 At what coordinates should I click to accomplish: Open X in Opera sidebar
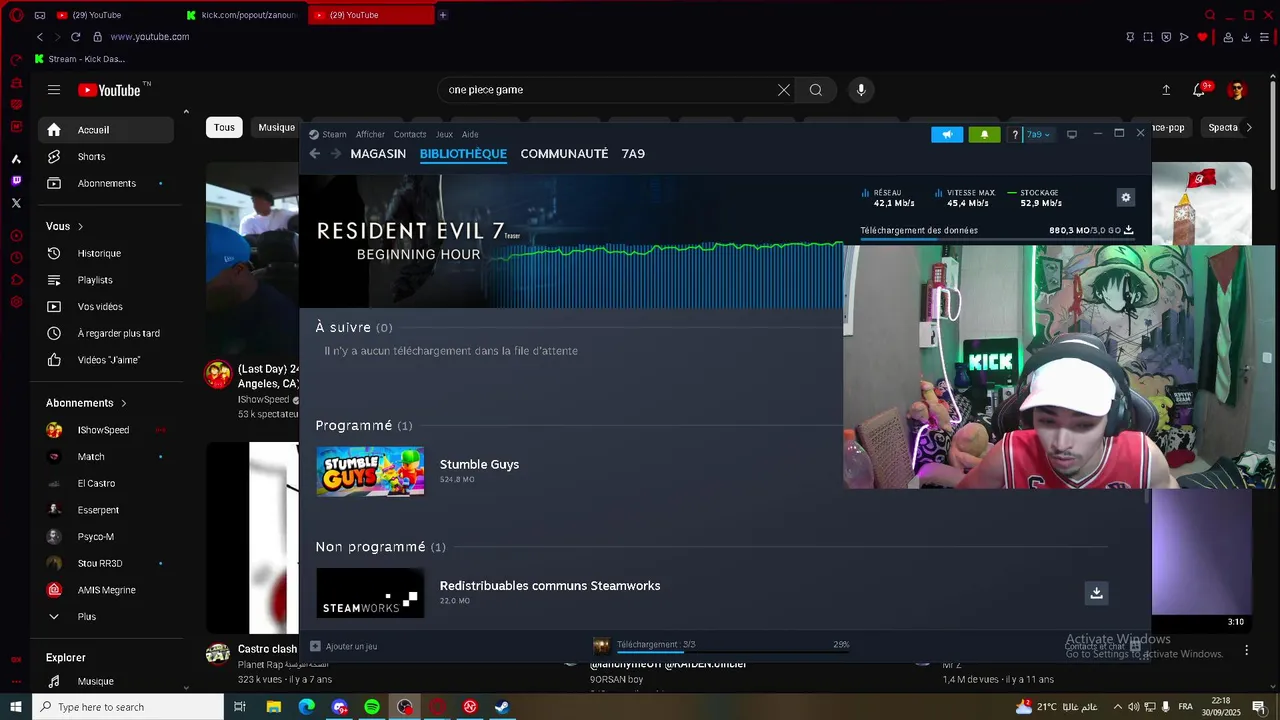[x=16, y=203]
